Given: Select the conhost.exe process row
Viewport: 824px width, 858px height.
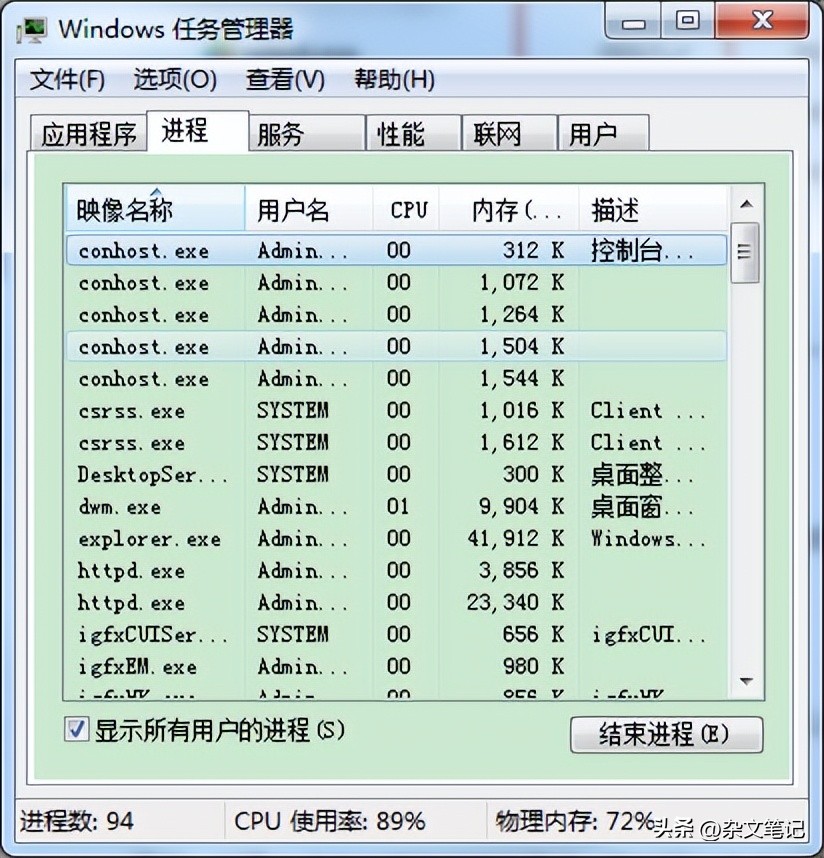Looking at the screenshot, I should click(150, 251).
